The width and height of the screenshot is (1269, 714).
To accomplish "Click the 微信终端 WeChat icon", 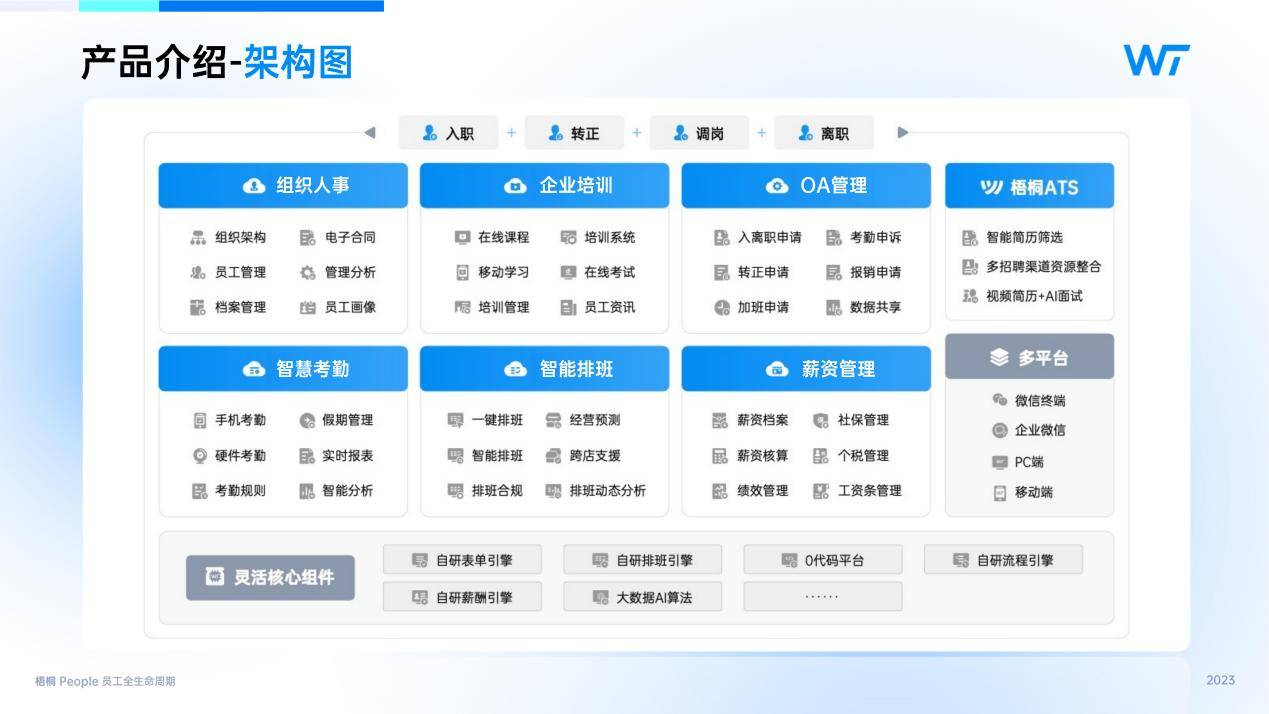I will [x=999, y=400].
